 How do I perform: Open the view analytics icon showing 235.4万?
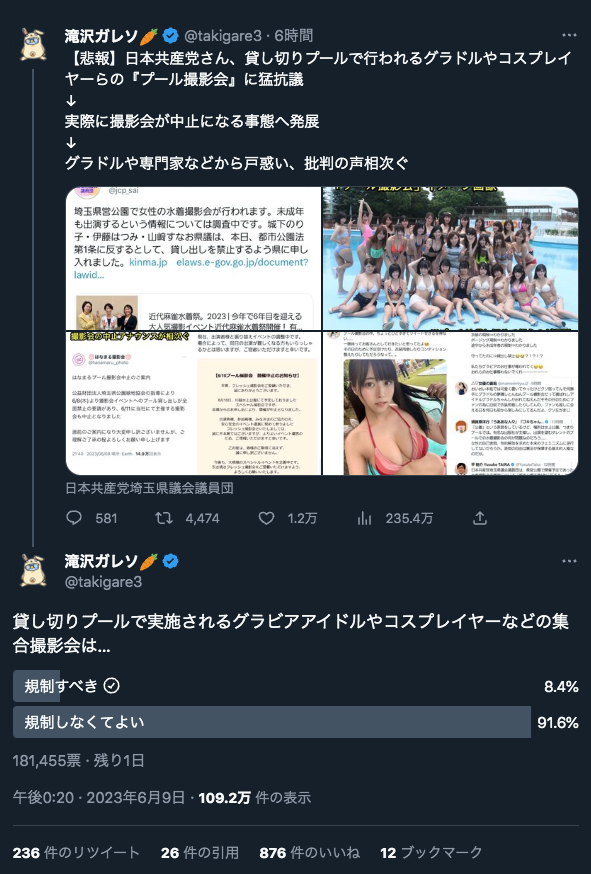(x=364, y=518)
